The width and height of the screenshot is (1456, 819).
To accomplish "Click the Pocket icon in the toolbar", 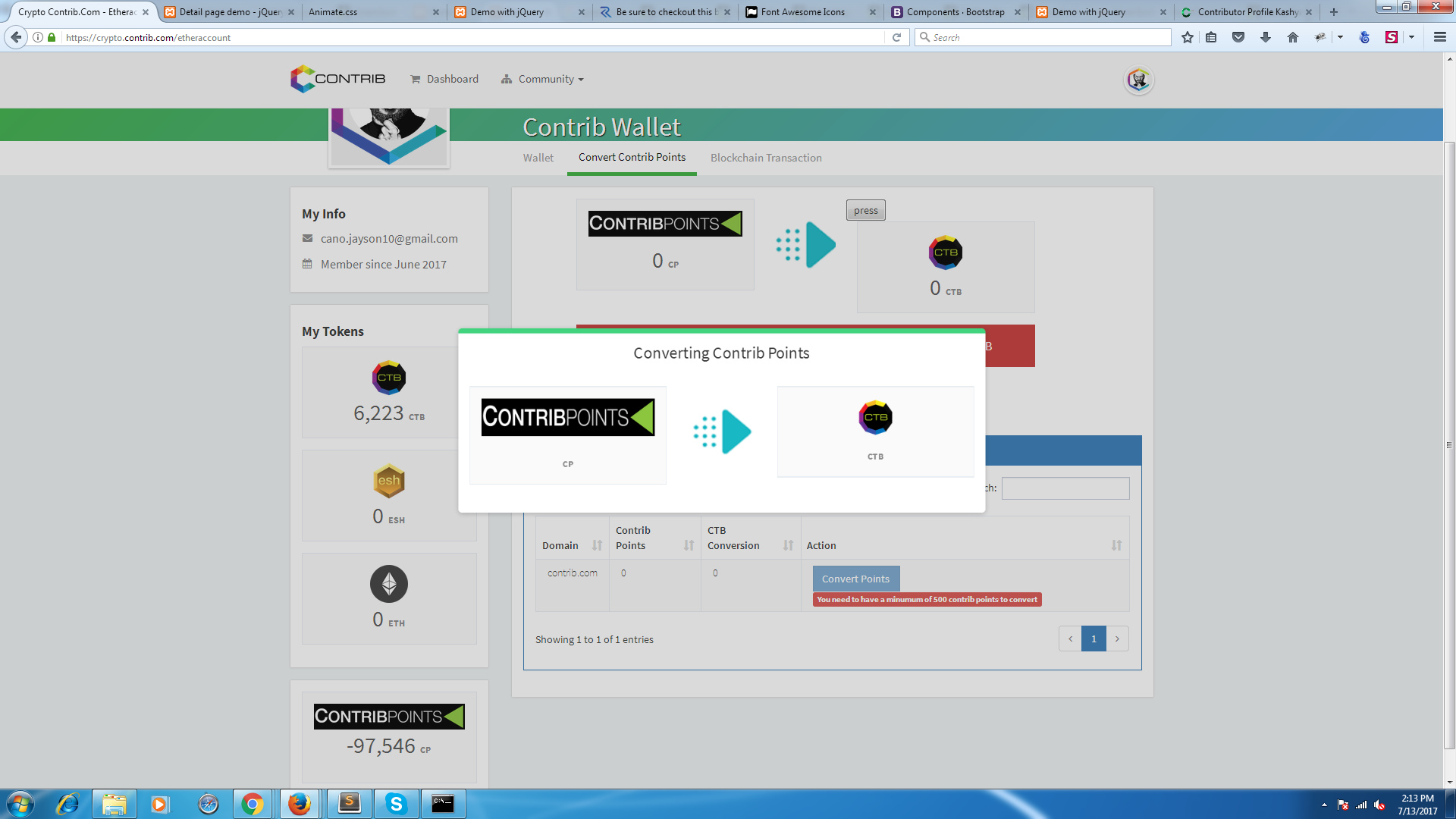I will pyautogui.click(x=1238, y=37).
